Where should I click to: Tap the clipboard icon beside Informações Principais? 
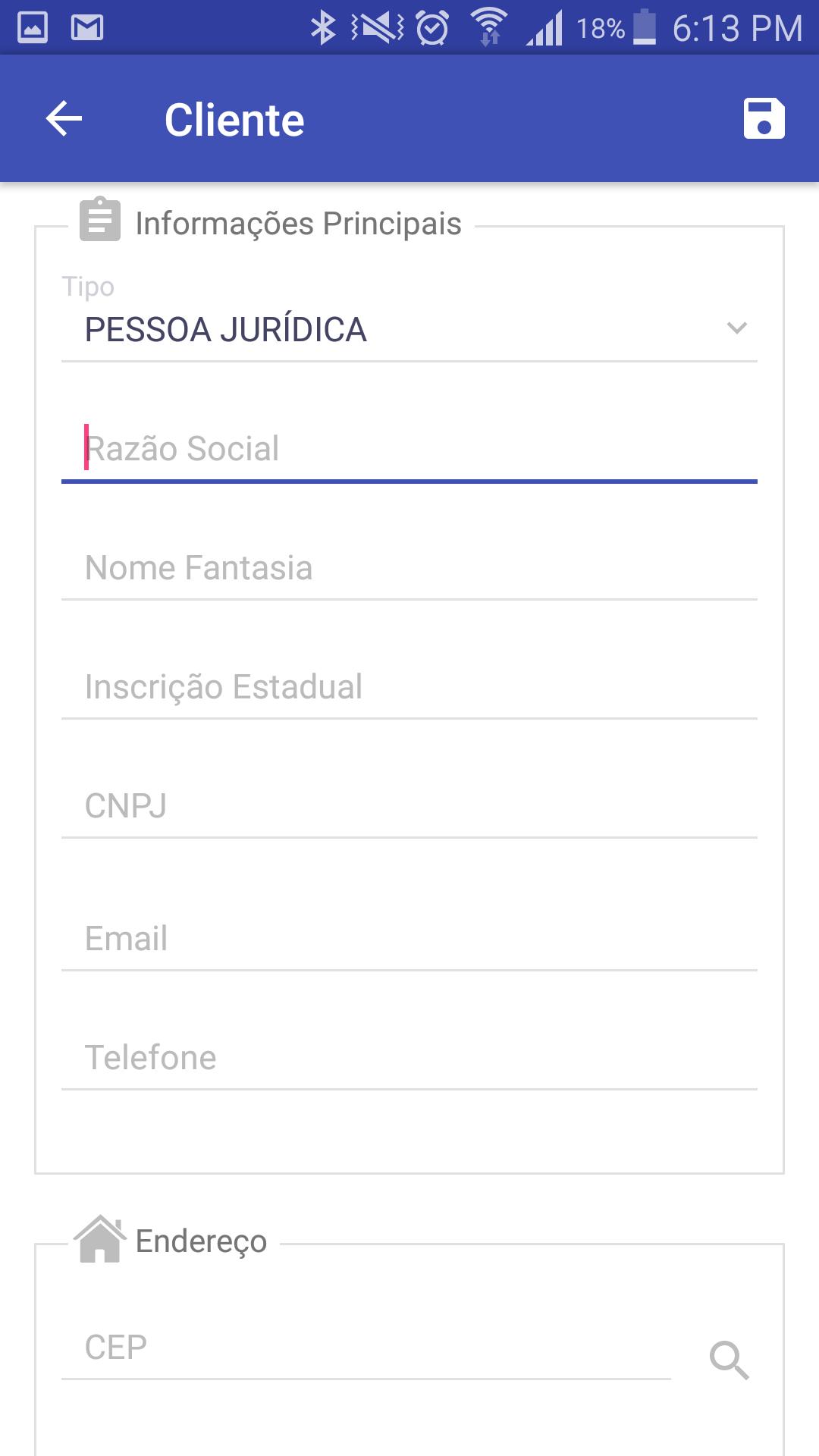(100, 219)
